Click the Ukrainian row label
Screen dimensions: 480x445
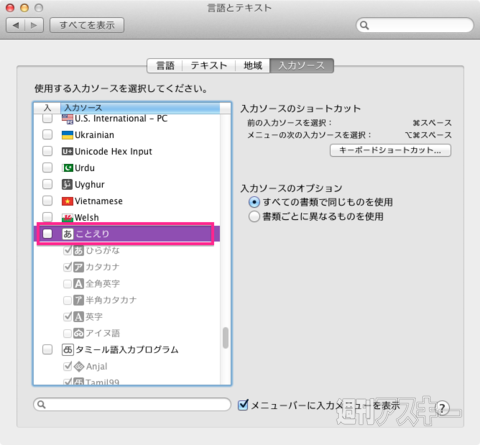click(94, 135)
